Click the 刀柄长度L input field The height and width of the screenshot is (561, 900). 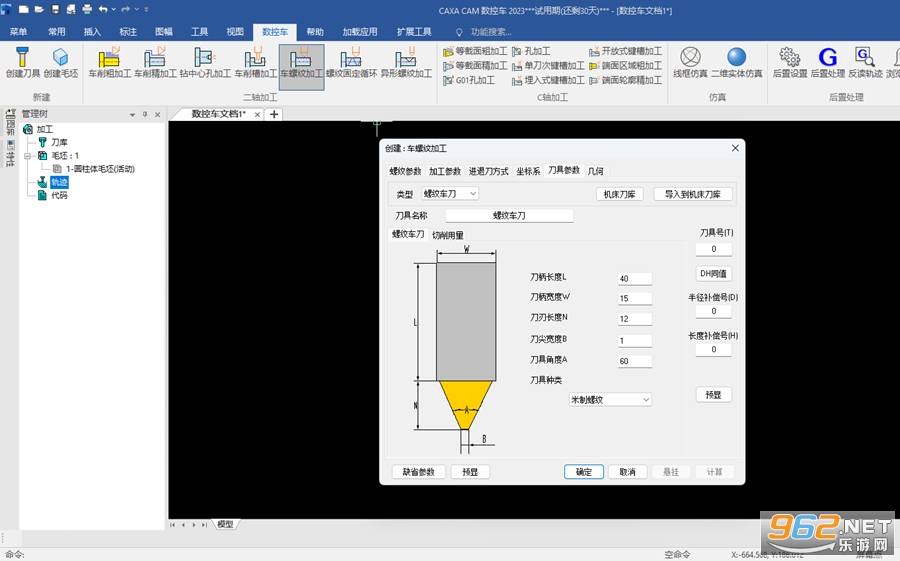tap(635, 278)
